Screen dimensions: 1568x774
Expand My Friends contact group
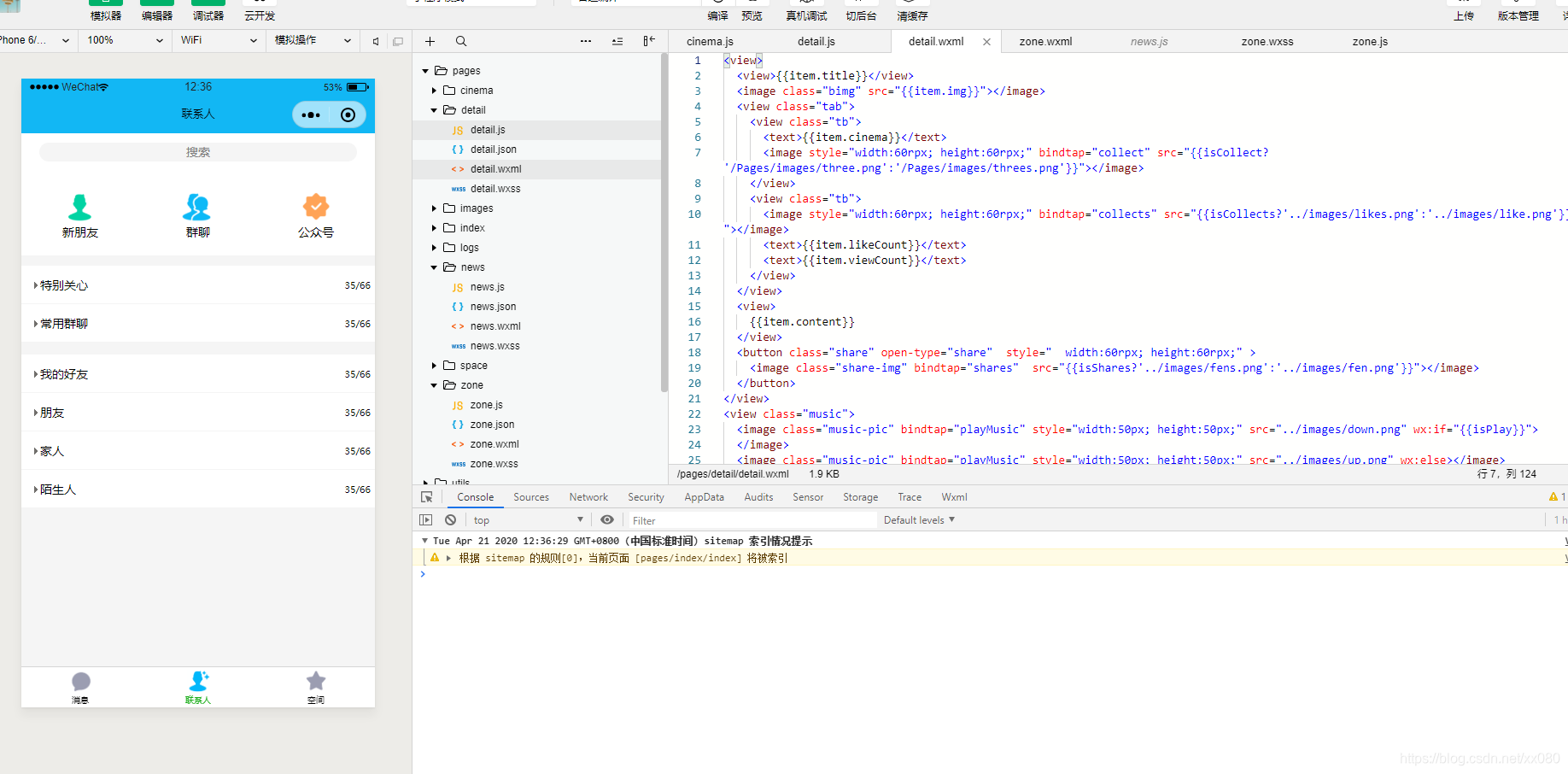click(x=198, y=374)
